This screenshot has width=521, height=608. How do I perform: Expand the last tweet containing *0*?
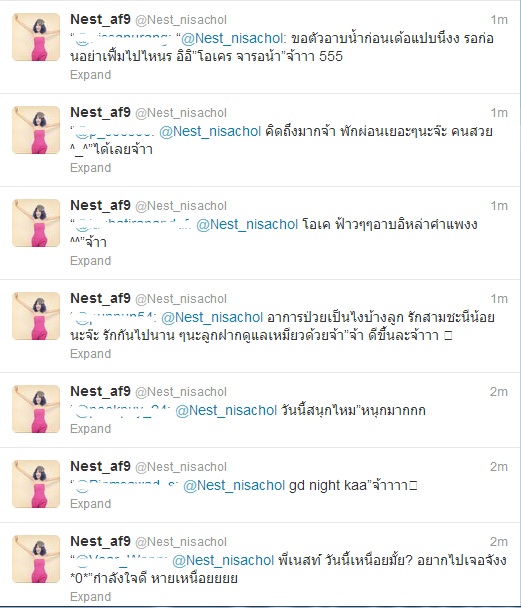[90, 596]
